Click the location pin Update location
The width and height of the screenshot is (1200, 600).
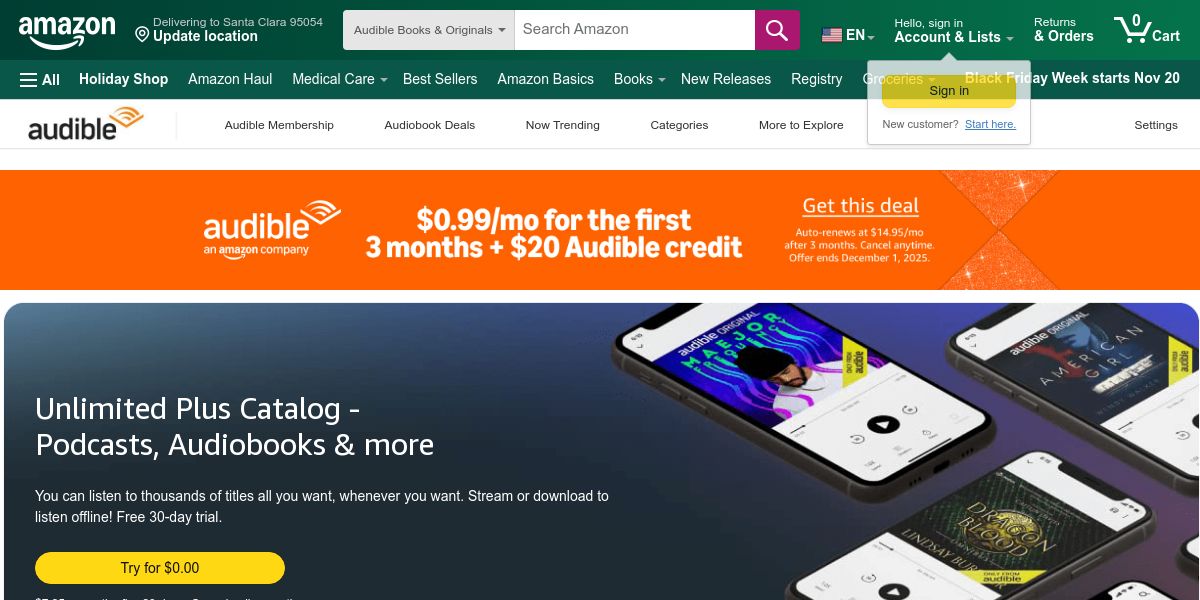point(229,29)
